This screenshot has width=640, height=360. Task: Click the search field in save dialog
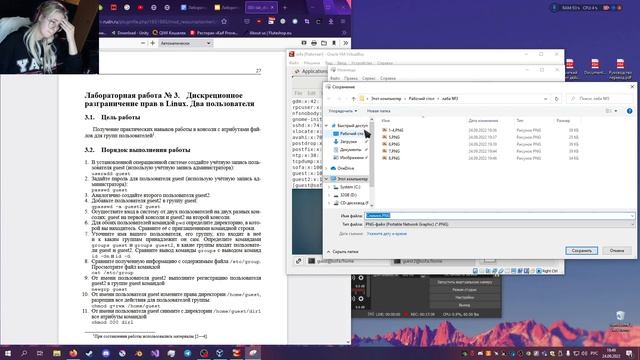point(600,99)
